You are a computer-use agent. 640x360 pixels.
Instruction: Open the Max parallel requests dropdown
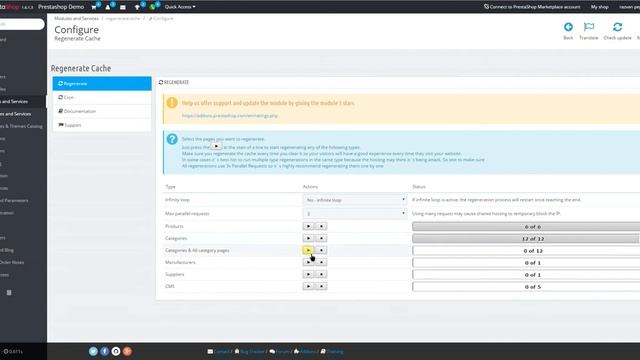[355, 213]
